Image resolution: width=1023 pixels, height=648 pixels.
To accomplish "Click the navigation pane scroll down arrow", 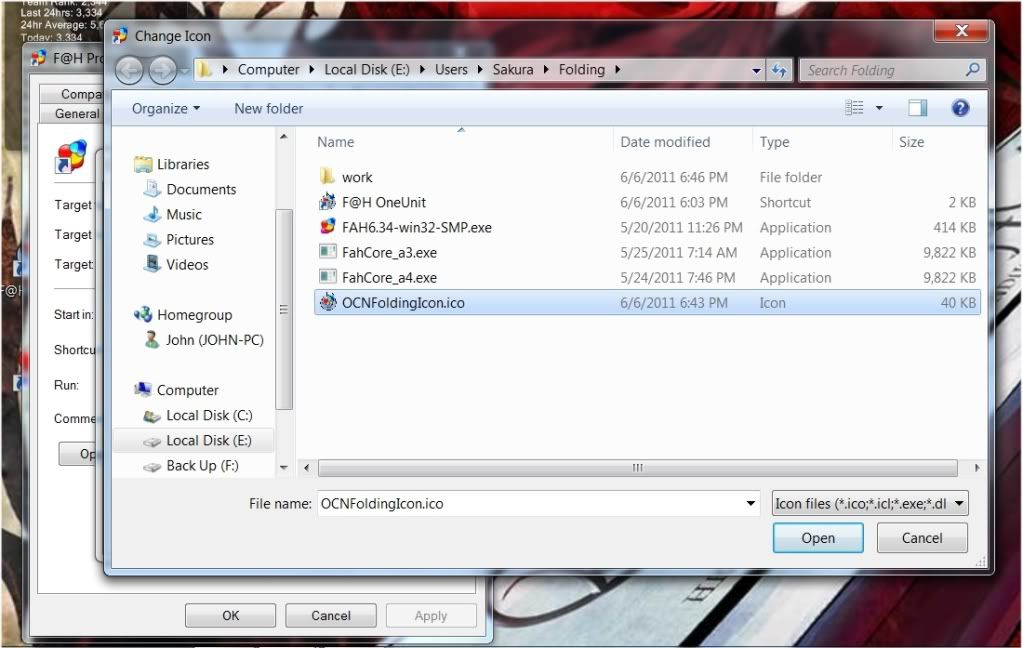I will pyautogui.click(x=284, y=467).
